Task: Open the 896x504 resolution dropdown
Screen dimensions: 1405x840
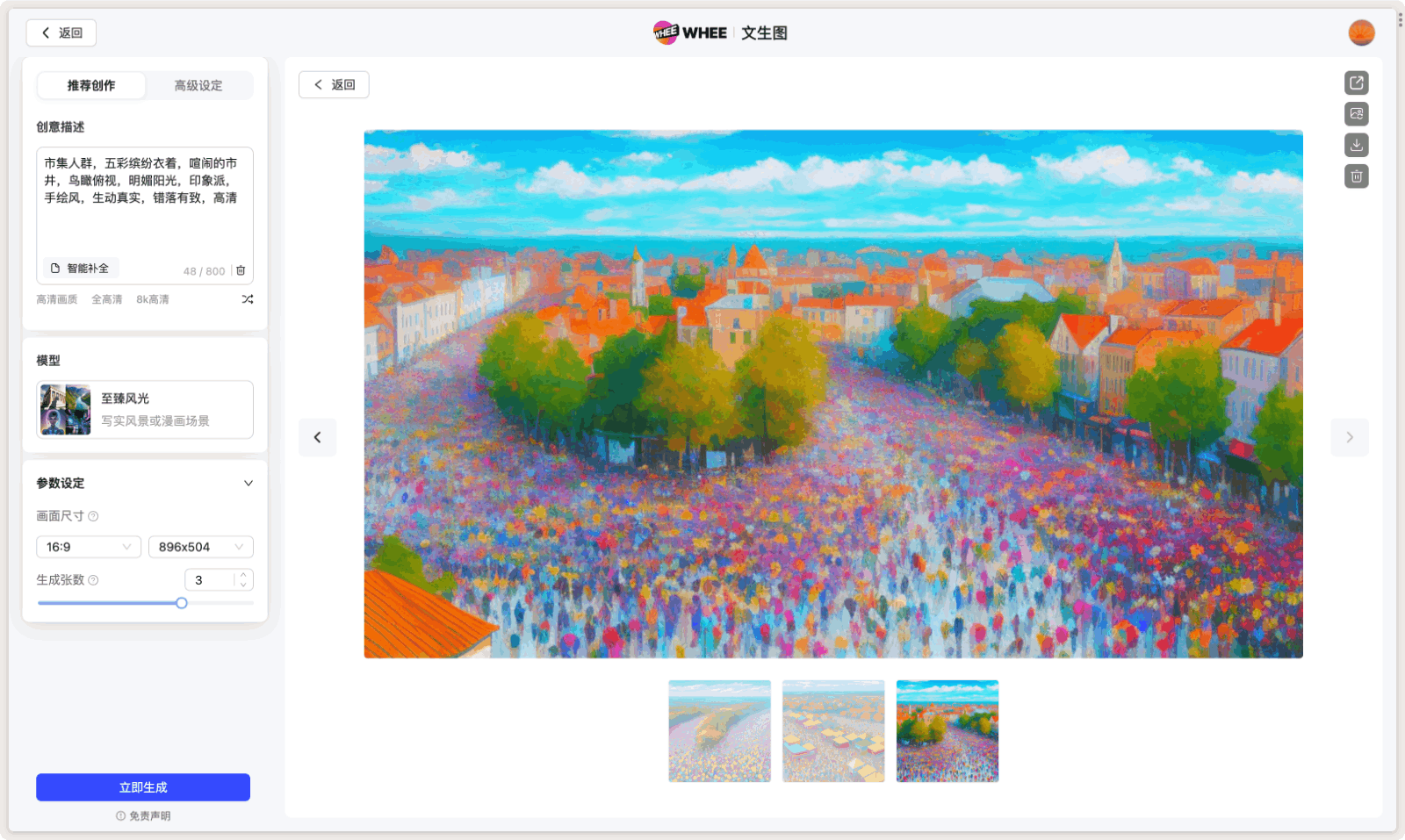Action: tap(200, 547)
